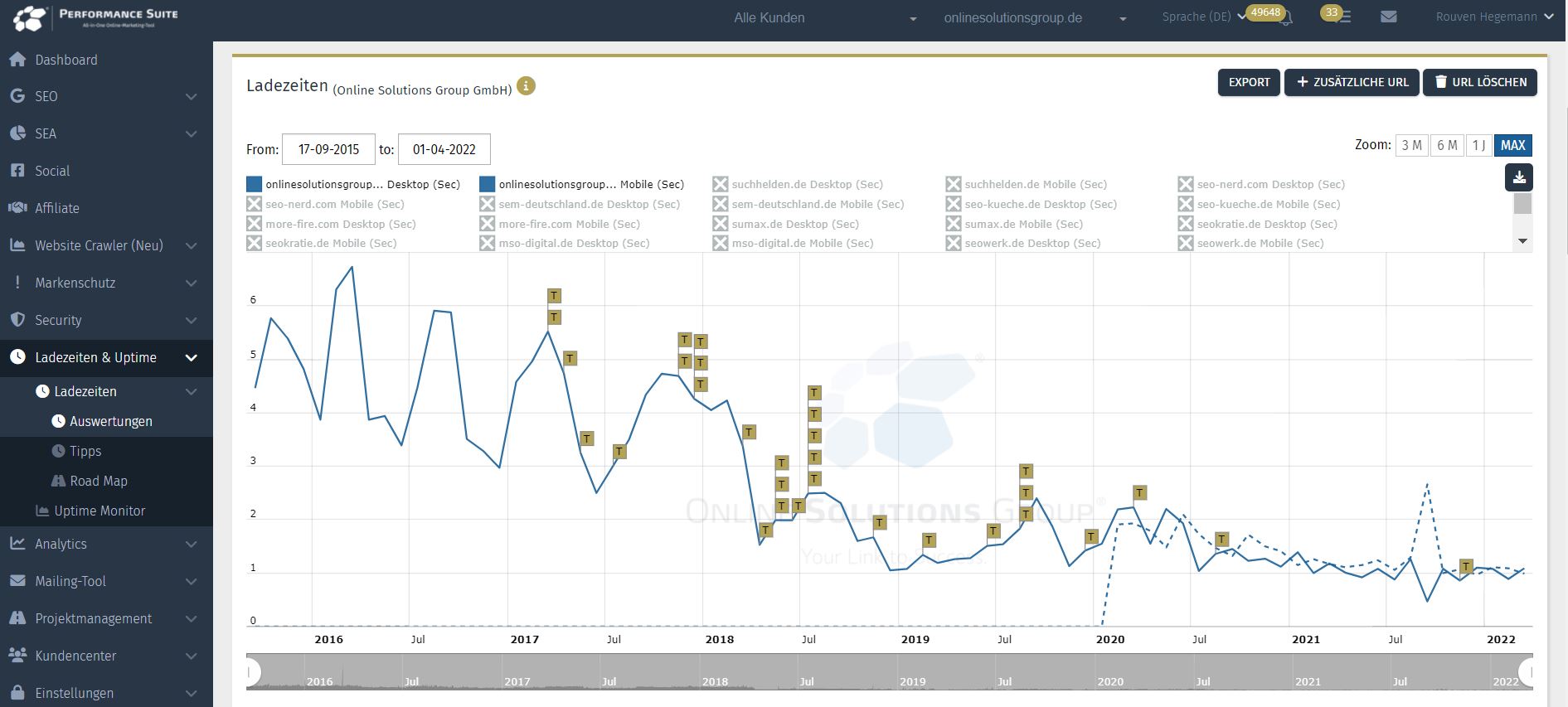This screenshot has height=707, width=1568.
Task: Click the legend scrollbar down arrow
Action: (1522, 241)
